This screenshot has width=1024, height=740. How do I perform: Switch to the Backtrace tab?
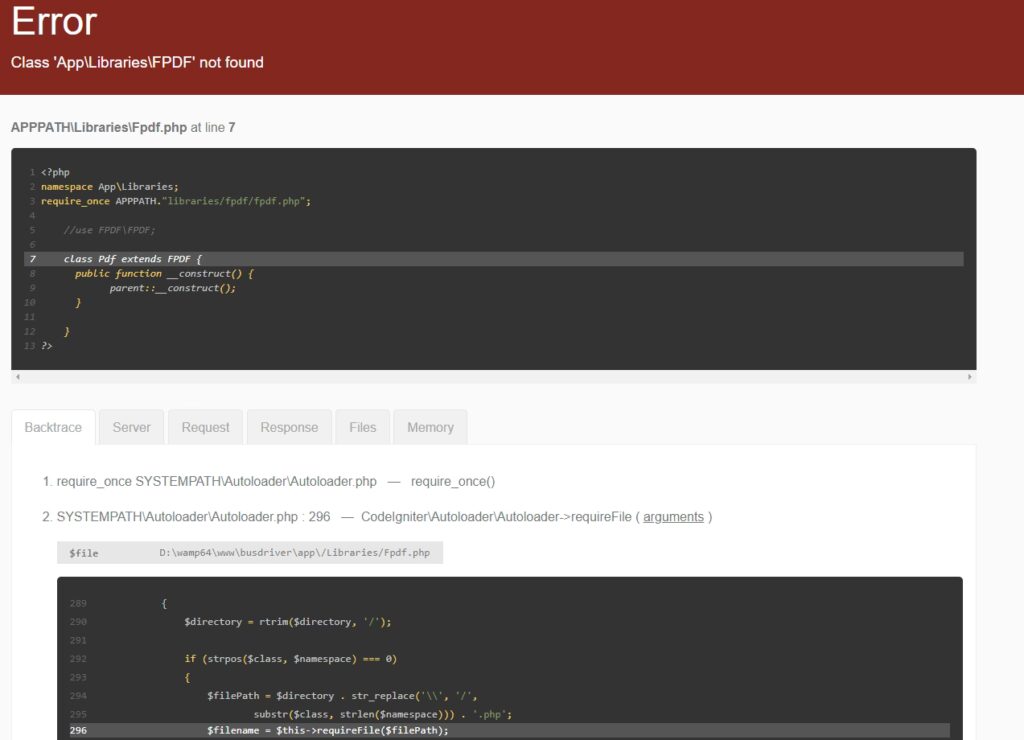click(x=53, y=427)
